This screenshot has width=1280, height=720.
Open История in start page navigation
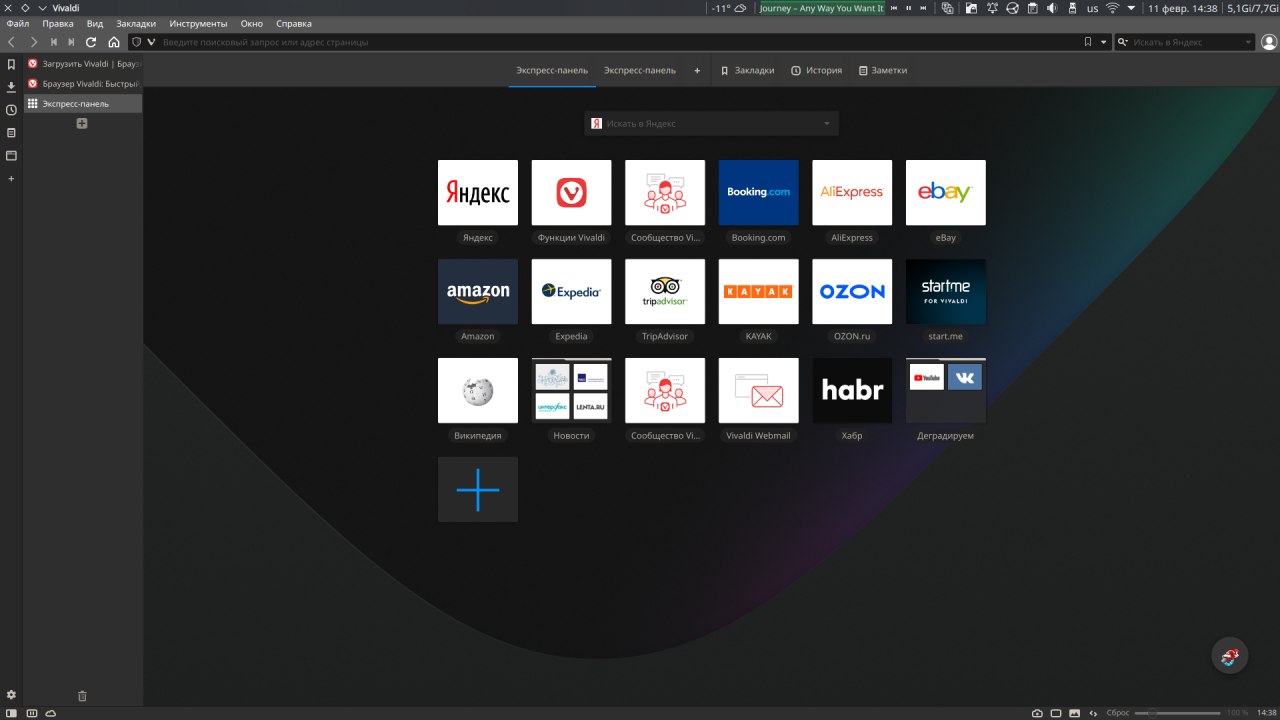point(816,70)
